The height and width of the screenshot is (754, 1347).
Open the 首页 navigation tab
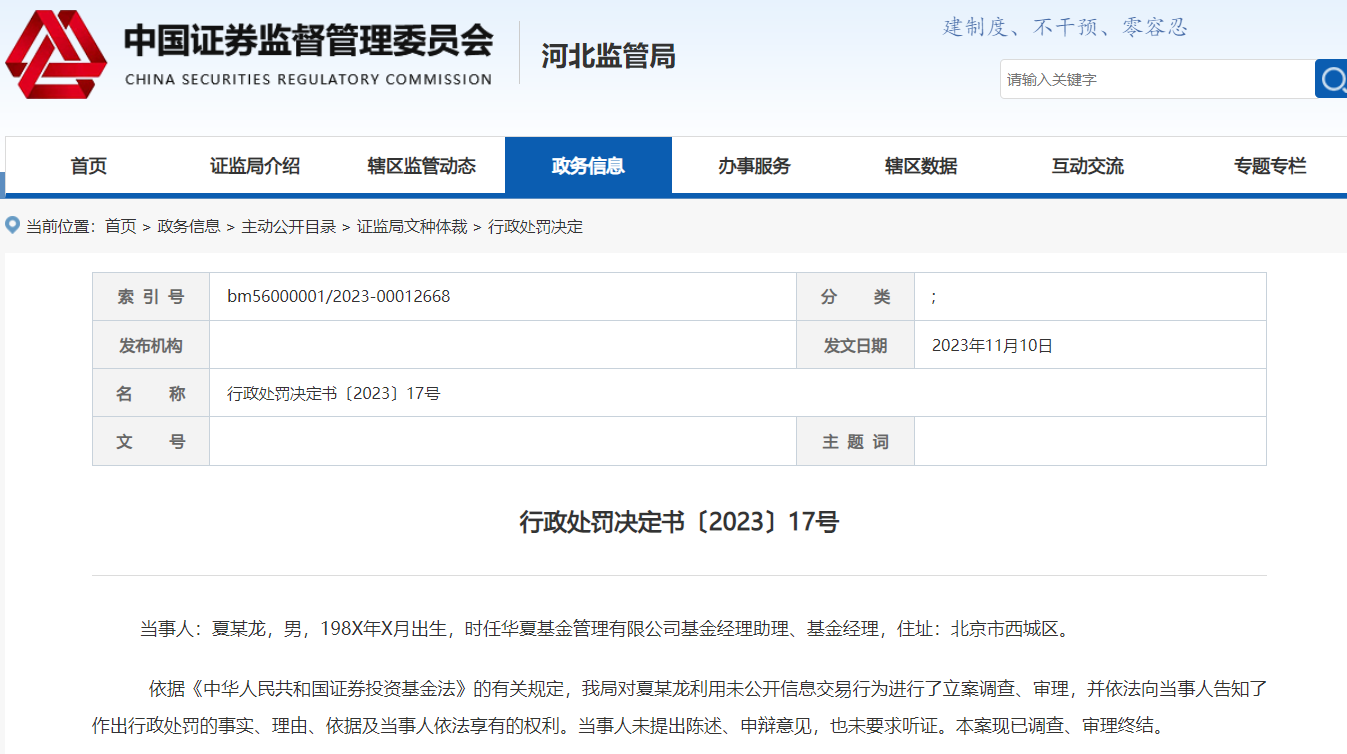(88, 166)
